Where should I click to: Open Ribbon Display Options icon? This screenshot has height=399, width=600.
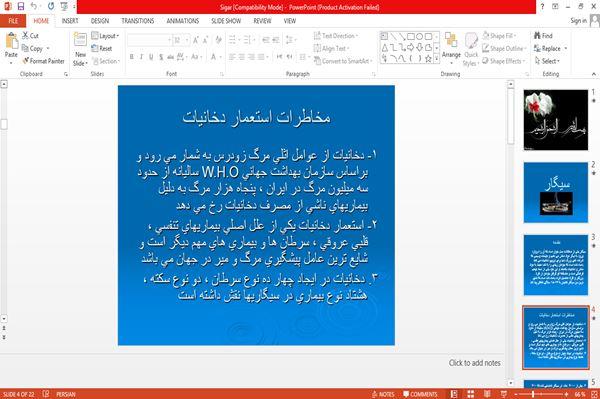point(555,7)
